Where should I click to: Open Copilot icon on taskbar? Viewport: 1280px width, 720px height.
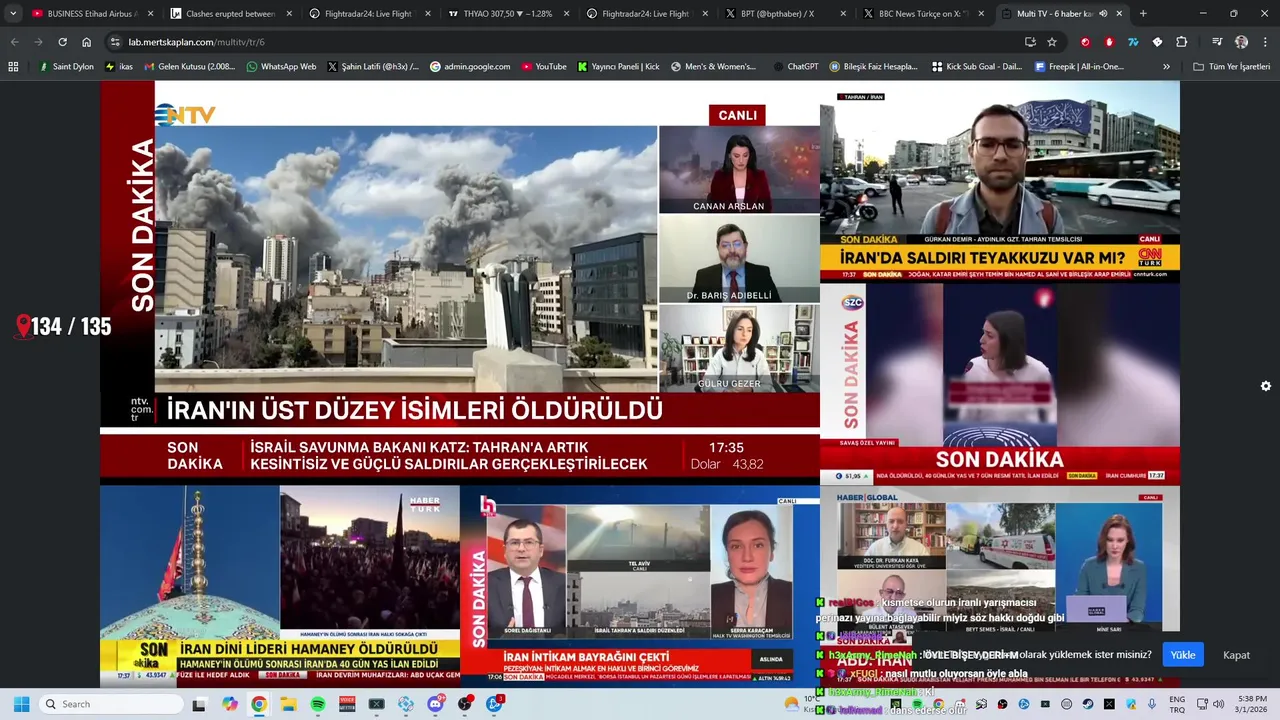point(230,704)
